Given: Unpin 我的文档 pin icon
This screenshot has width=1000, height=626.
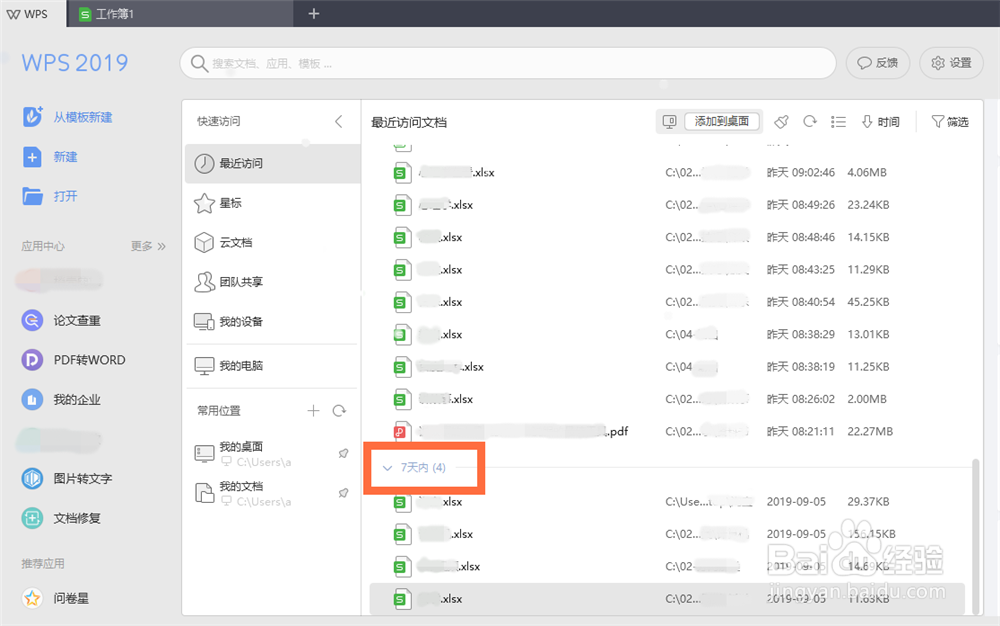Looking at the screenshot, I should [343, 493].
